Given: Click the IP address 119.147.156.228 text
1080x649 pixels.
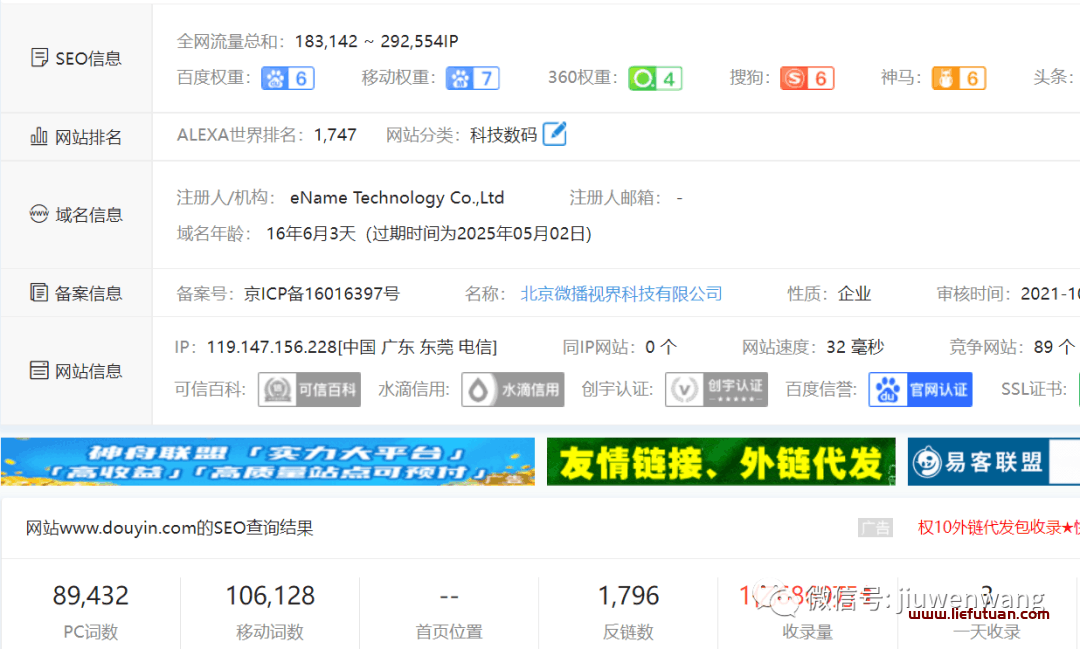Looking at the screenshot, I should point(272,347).
